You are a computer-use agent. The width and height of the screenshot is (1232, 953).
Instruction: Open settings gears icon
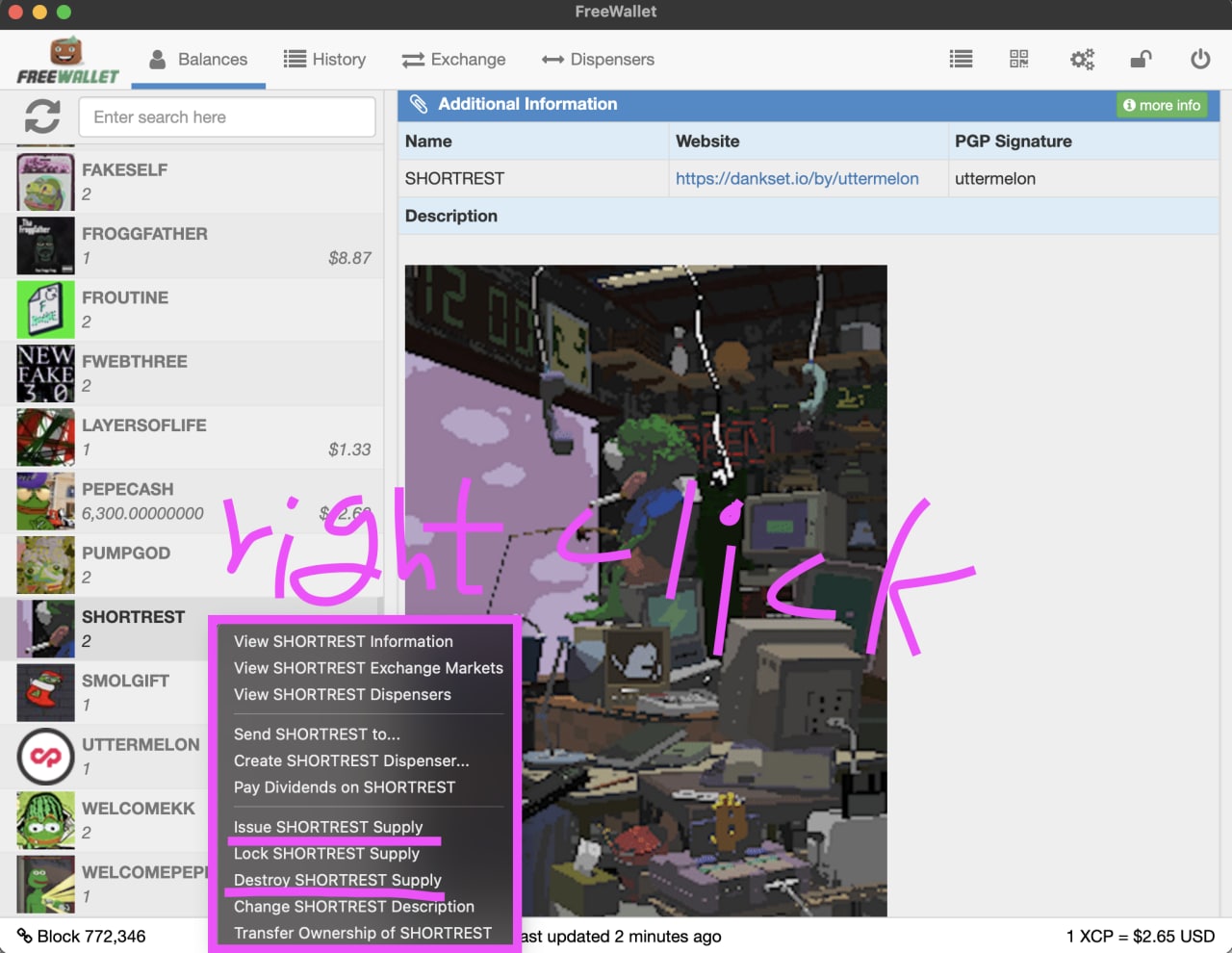1082,60
